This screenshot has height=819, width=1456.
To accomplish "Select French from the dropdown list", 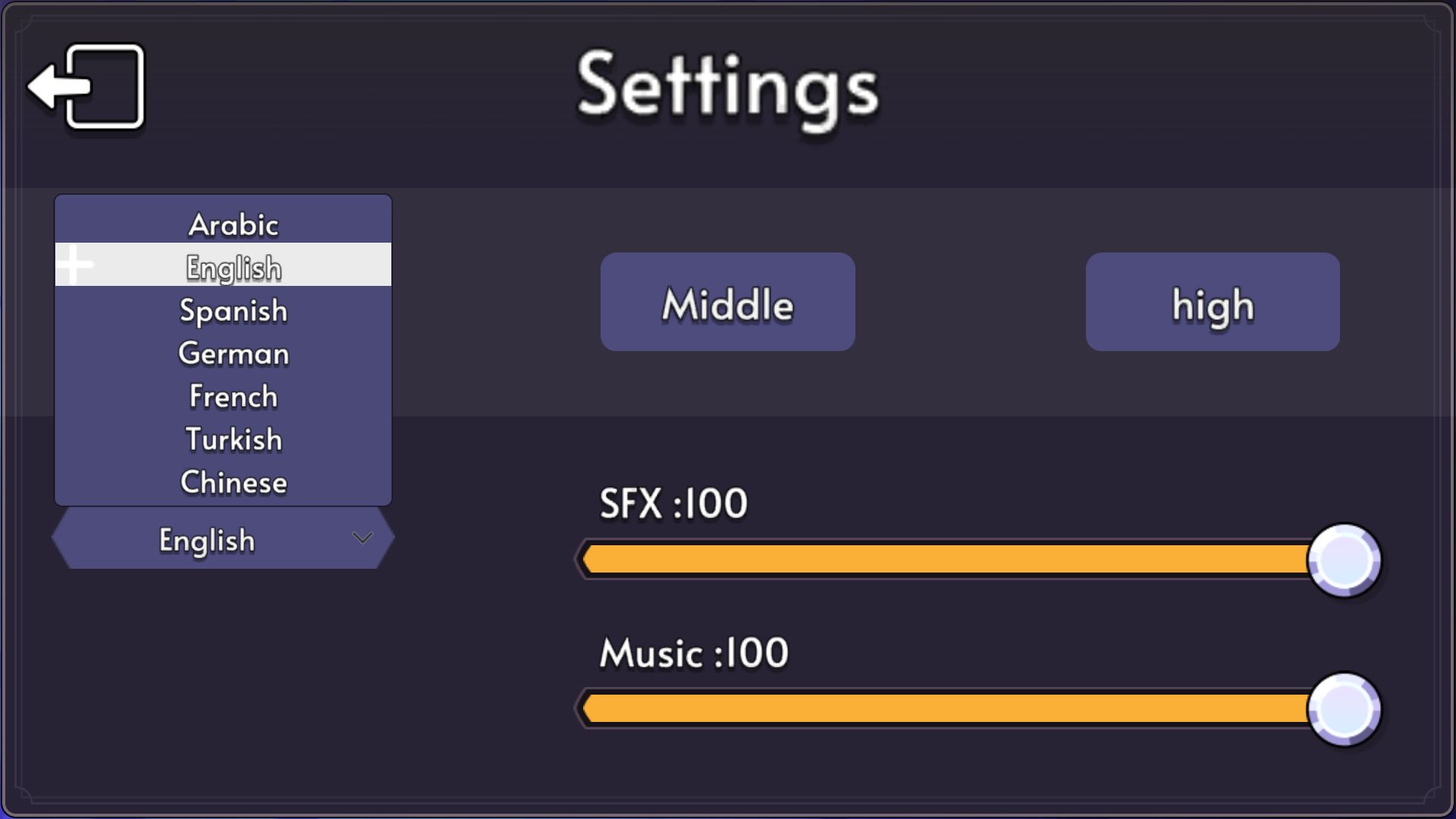I will 233,397.
